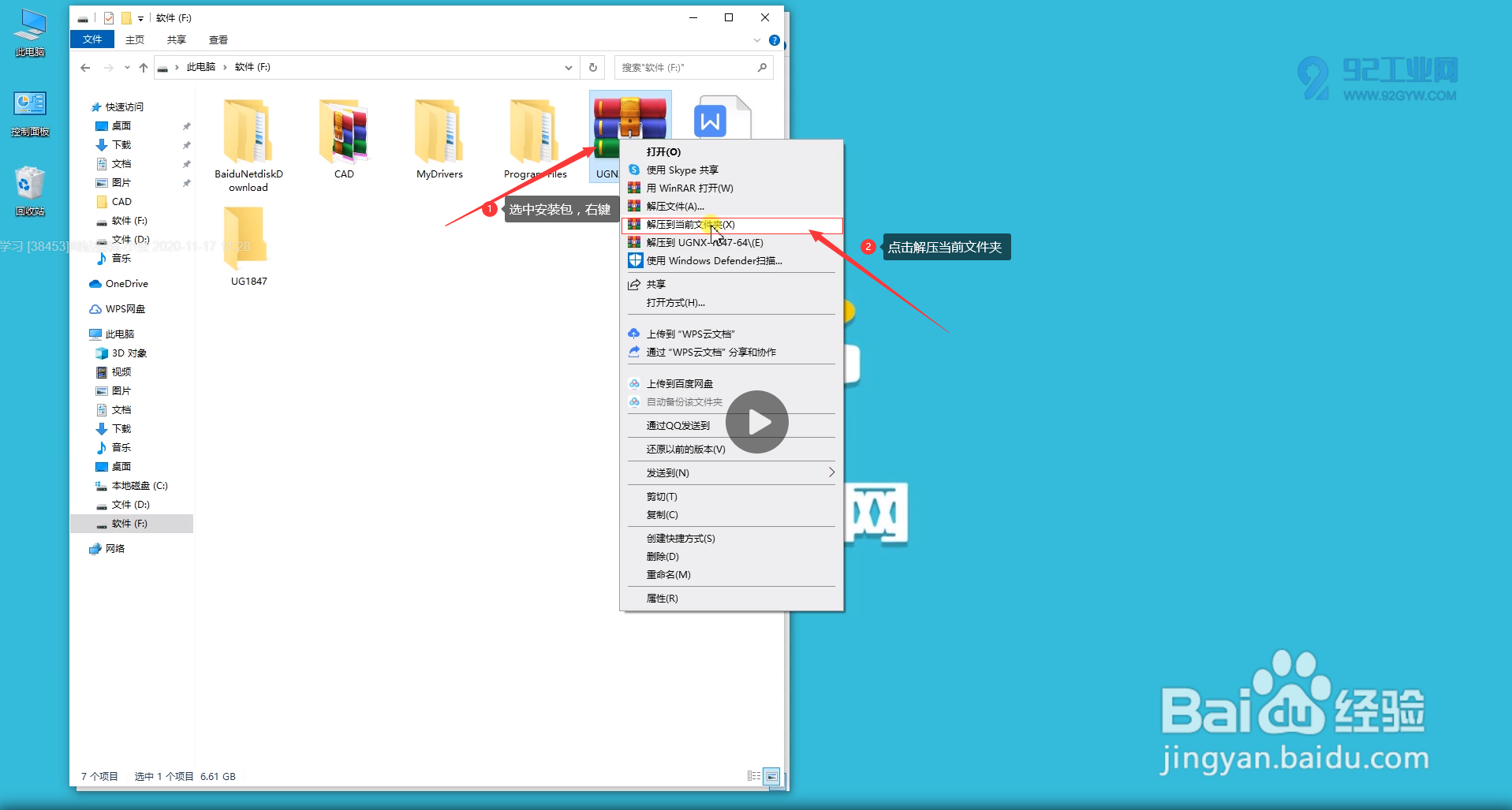Open the 查看 ribbon tab
The image size is (1512, 810).
point(218,39)
